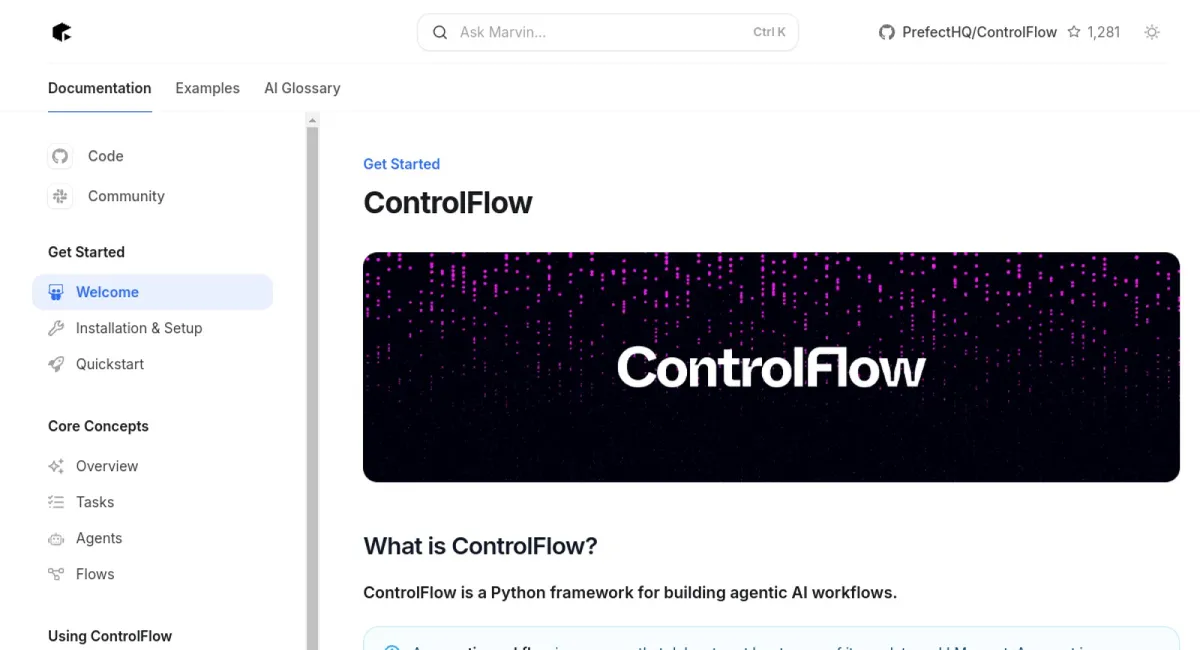Select Welcome in the sidebar
This screenshot has height=650, width=1200.
click(x=152, y=292)
